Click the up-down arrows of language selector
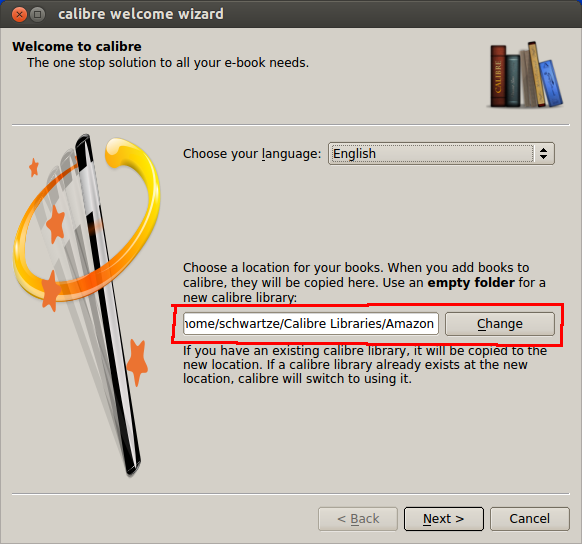The width and height of the screenshot is (582, 544). [x=543, y=154]
